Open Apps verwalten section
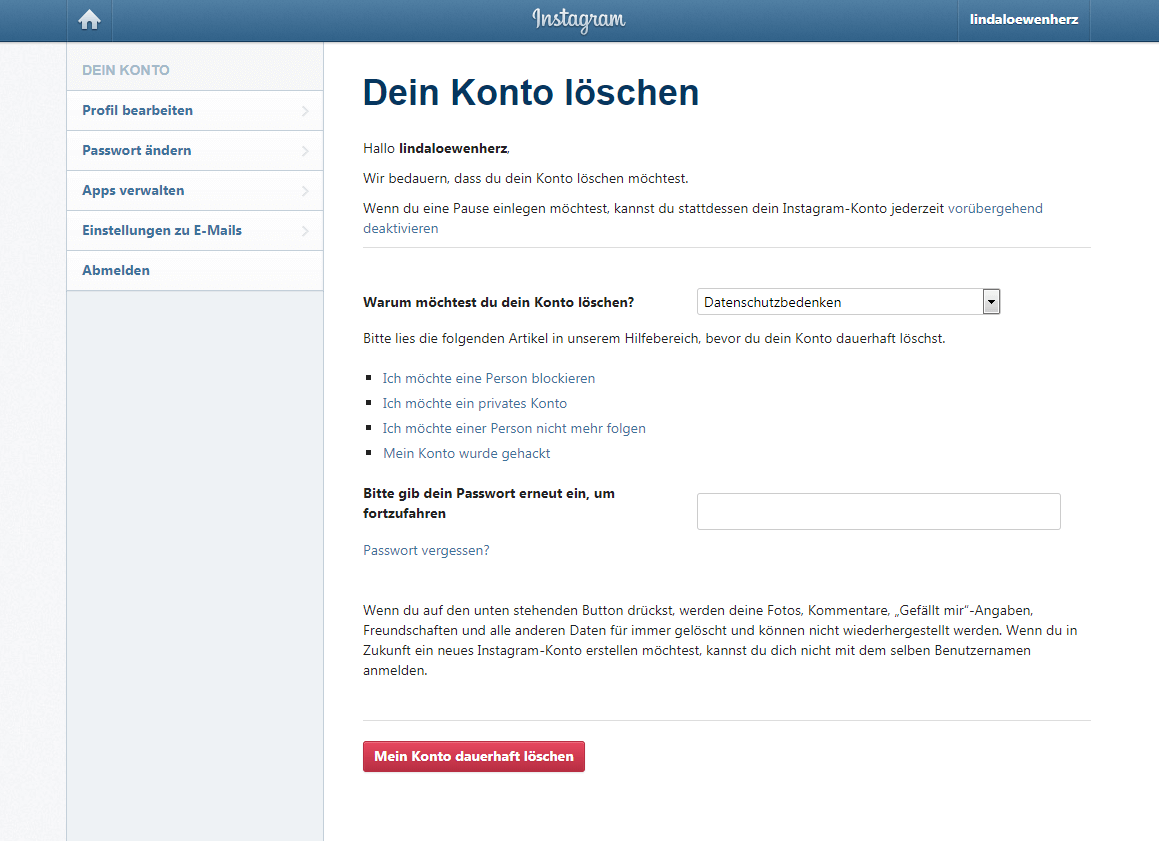Image resolution: width=1159 pixels, height=841 pixels. pyautogui.click(x=133, y=190)
